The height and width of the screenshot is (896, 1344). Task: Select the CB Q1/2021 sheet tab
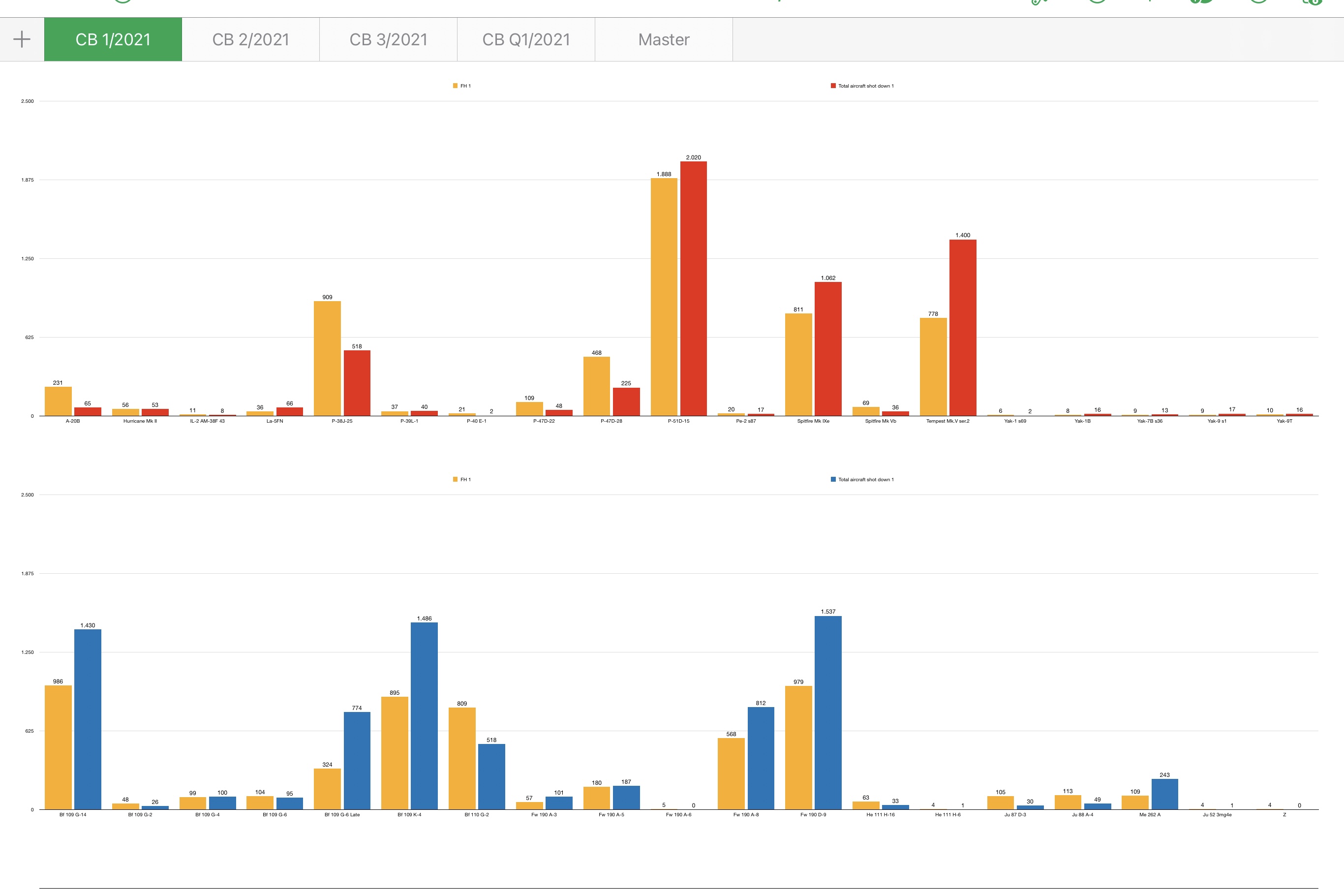[x=526, y=39]
